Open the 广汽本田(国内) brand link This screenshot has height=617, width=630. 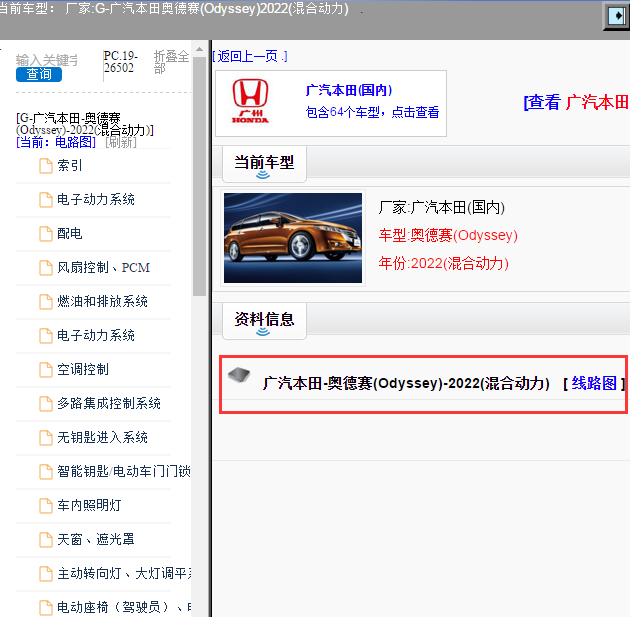click(x=349, y=90)
